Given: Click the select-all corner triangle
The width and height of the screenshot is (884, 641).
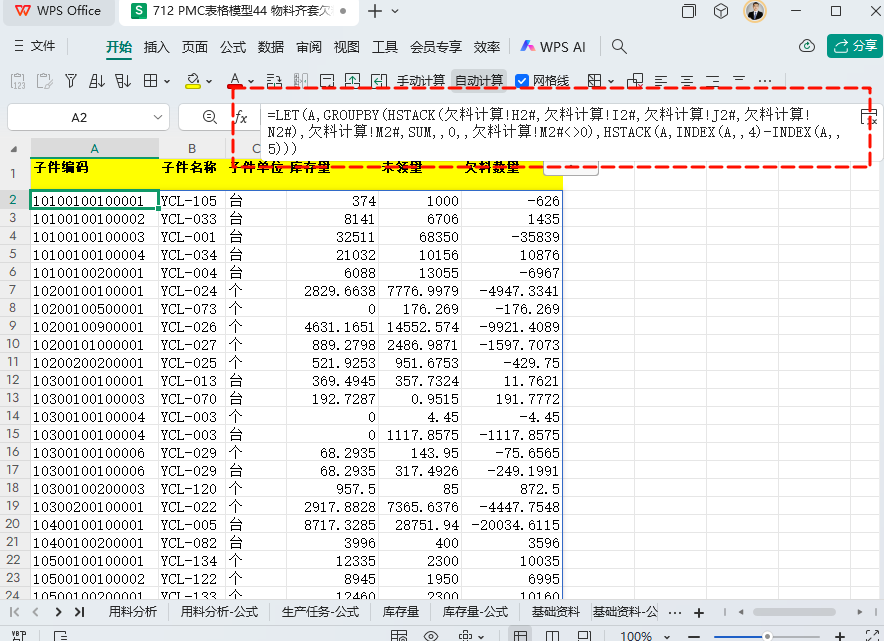Looking at the screenshot, I should (14, 149).
